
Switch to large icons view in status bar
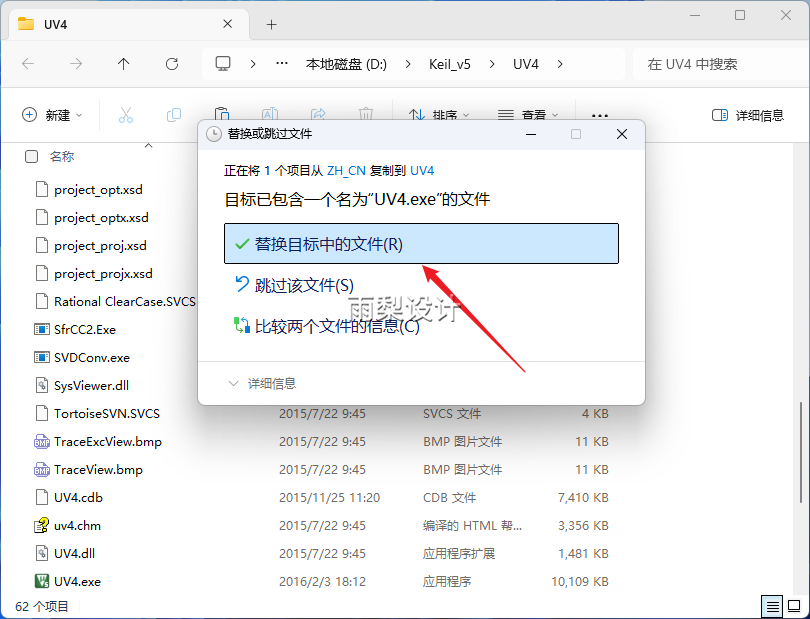(x=793, y=606)
